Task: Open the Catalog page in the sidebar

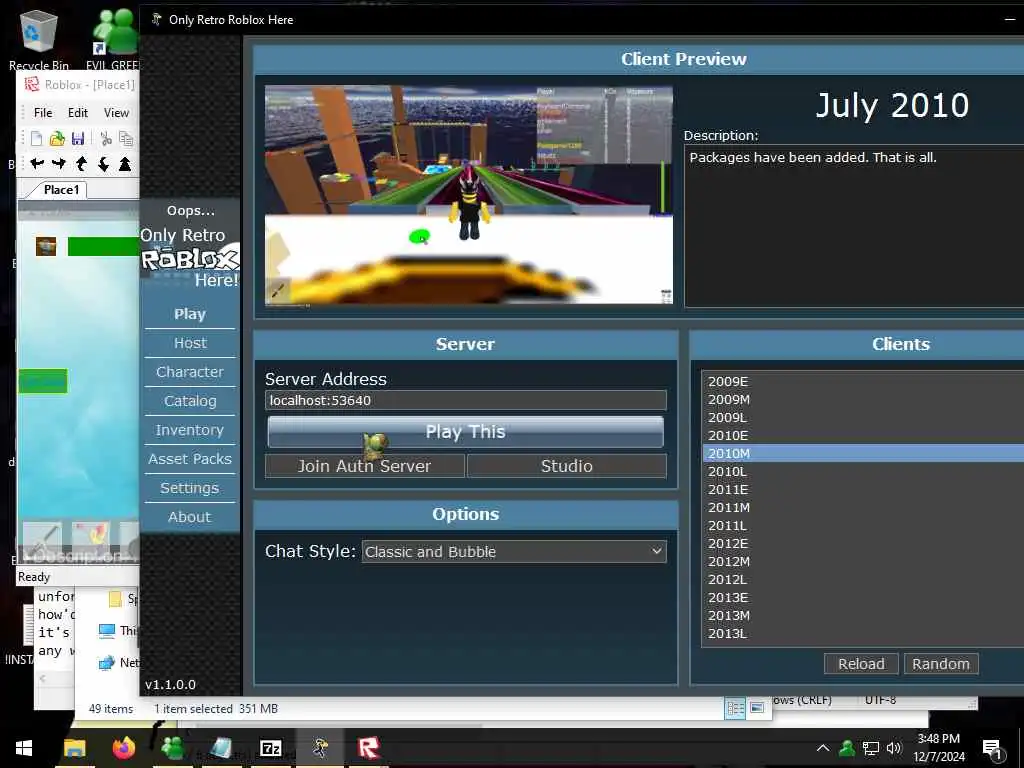Action: (189, 401)
